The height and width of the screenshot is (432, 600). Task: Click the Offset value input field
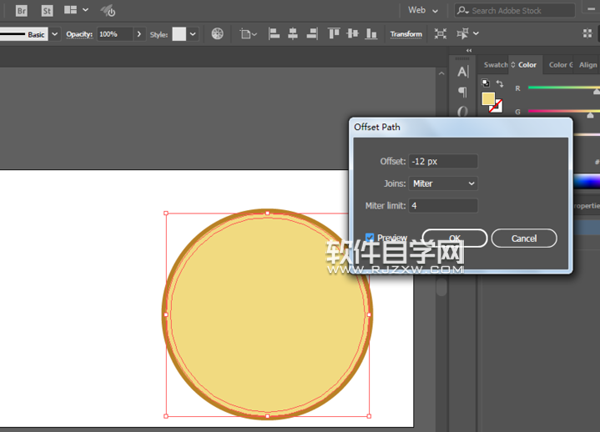pyautogui.click(x=444, y=161)
